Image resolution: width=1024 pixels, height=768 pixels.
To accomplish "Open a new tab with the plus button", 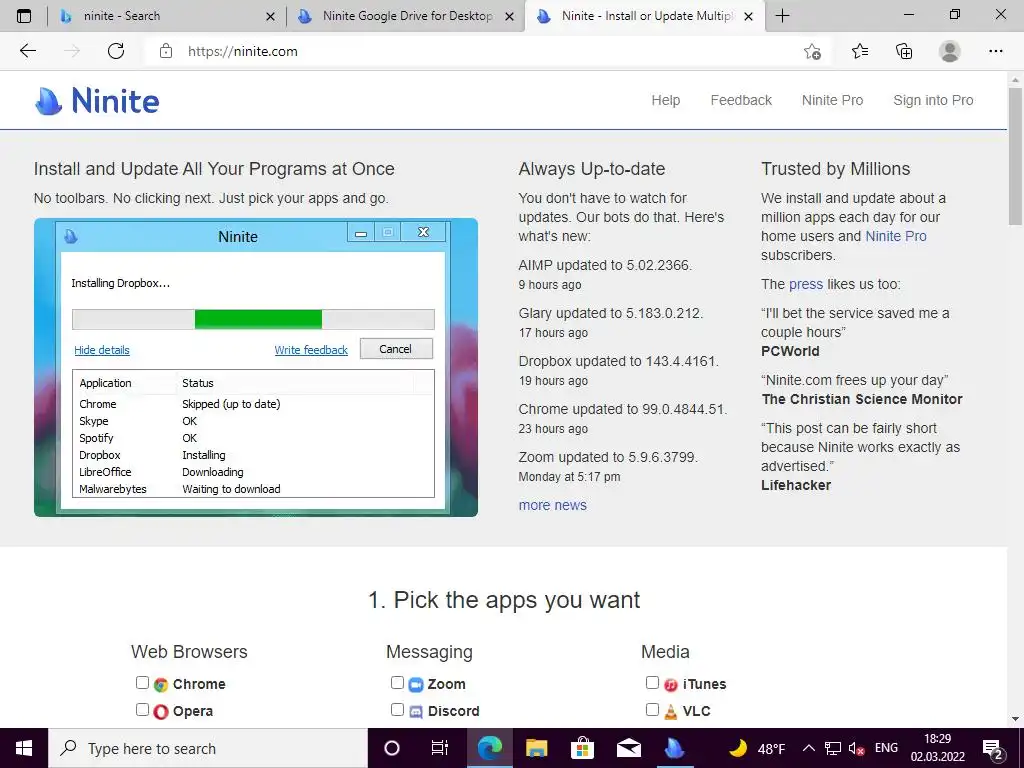I will (782, 16).
